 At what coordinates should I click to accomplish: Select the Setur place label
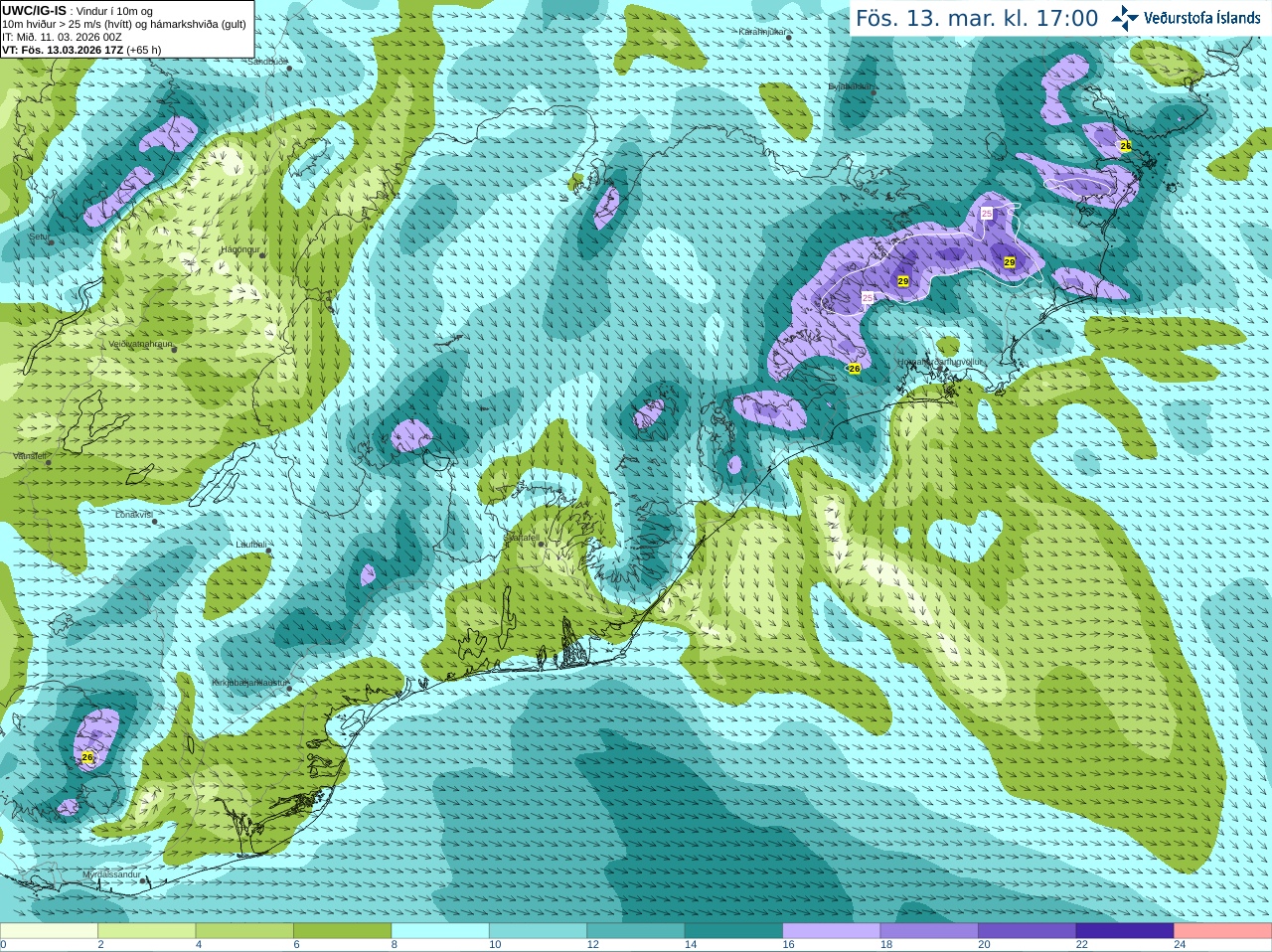click(38, 238)
